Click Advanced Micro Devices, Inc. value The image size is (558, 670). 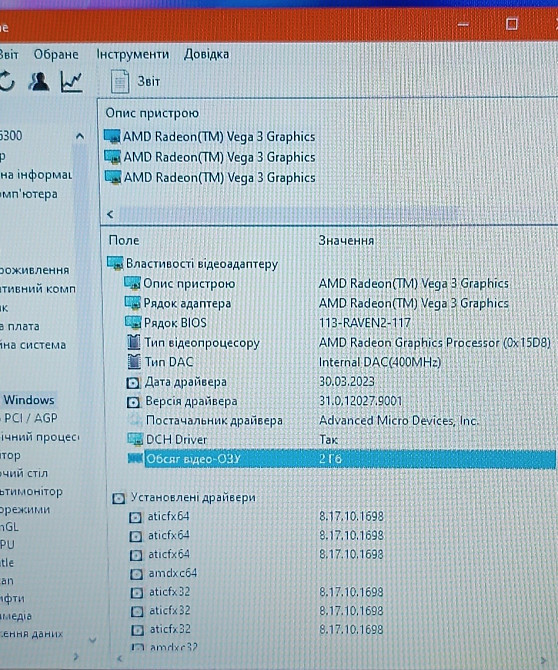(x=399, y=421)
